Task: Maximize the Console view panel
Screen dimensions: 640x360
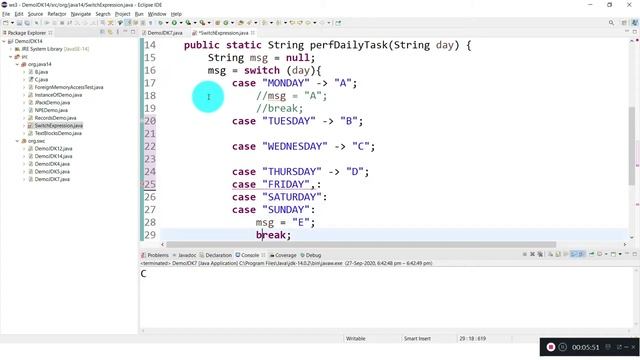Action: [635, 254]
